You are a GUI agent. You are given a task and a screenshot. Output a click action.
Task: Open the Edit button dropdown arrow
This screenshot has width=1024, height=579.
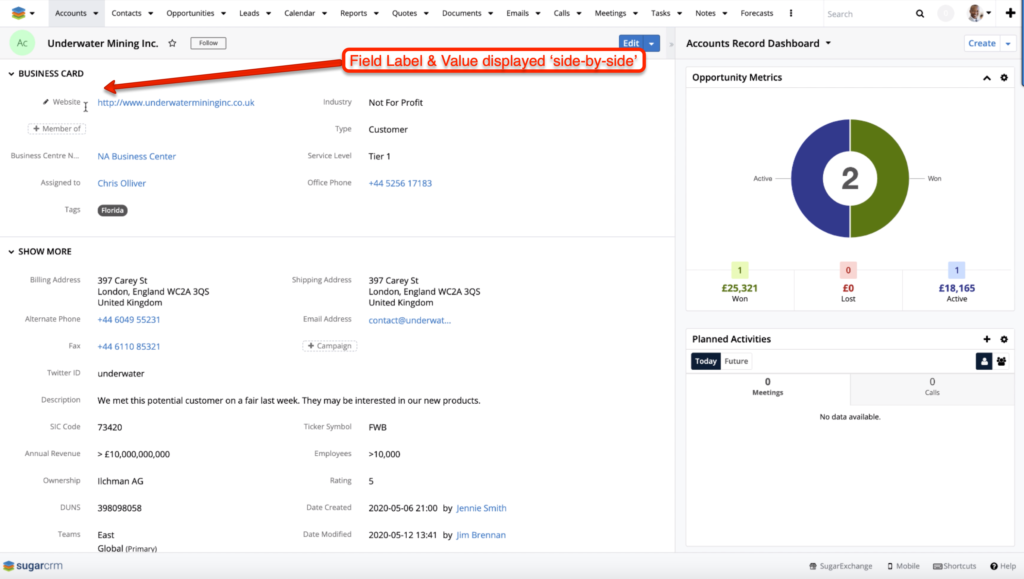pyautogui.click(x=652, y=43)
